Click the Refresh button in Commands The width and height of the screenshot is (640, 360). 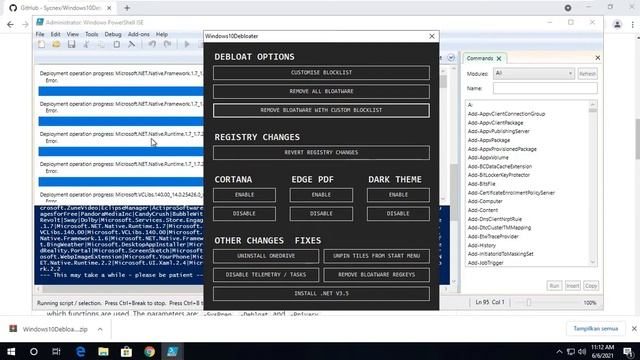pyautogui.click(x=587, y=74)
